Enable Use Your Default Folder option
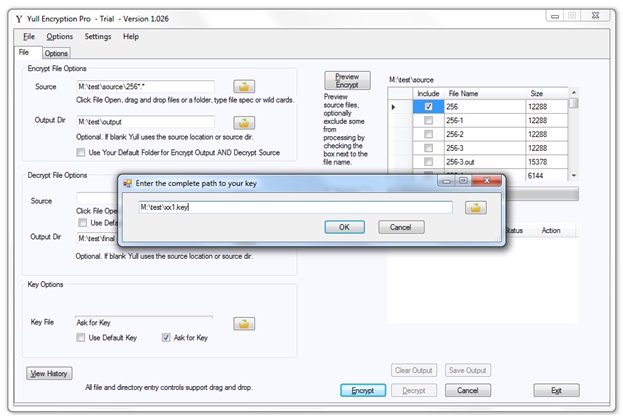 [81, 152]
